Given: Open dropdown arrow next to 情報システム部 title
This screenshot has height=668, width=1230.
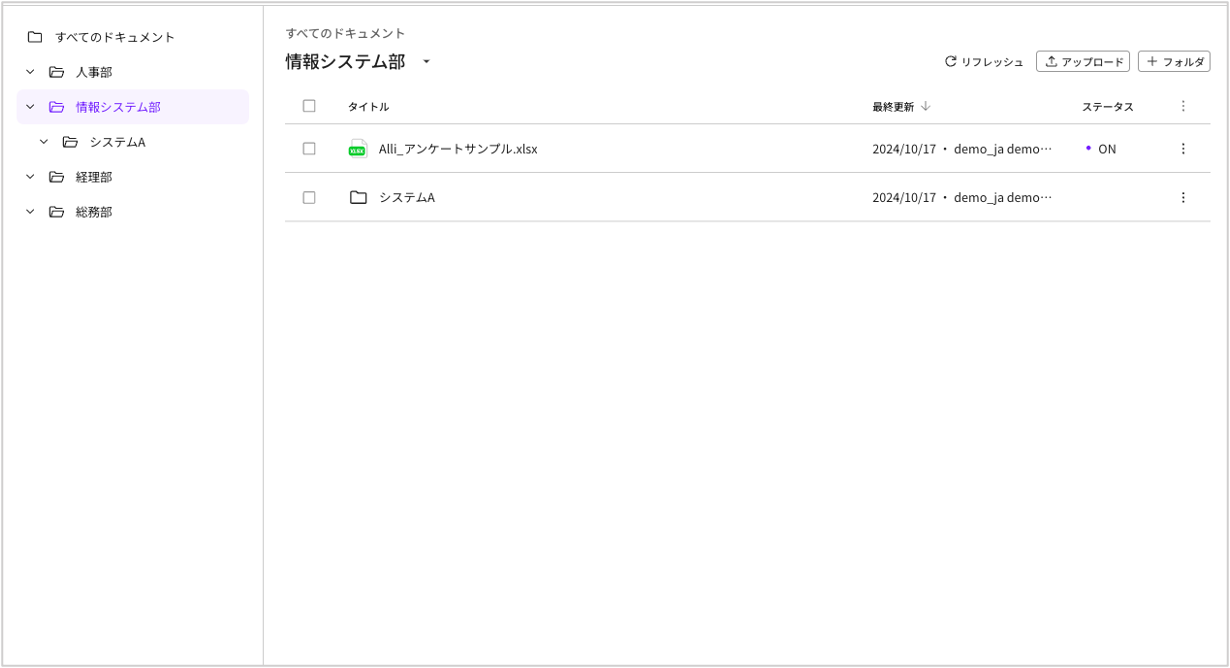Looking at the screenshot, I should 426,62.
